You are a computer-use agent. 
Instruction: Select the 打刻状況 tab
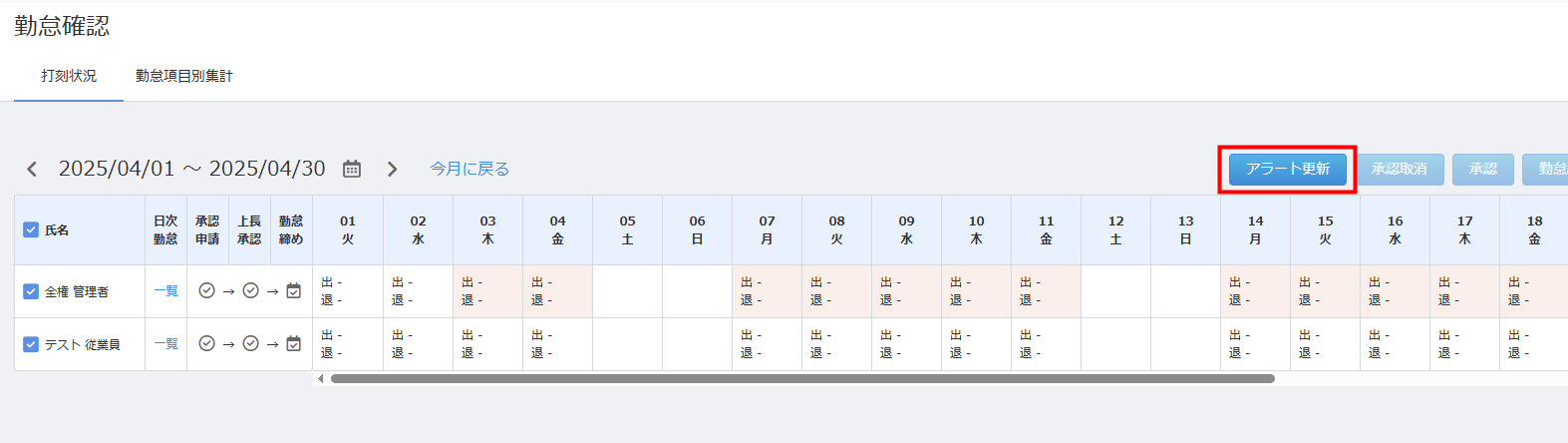tap(69, 76)
